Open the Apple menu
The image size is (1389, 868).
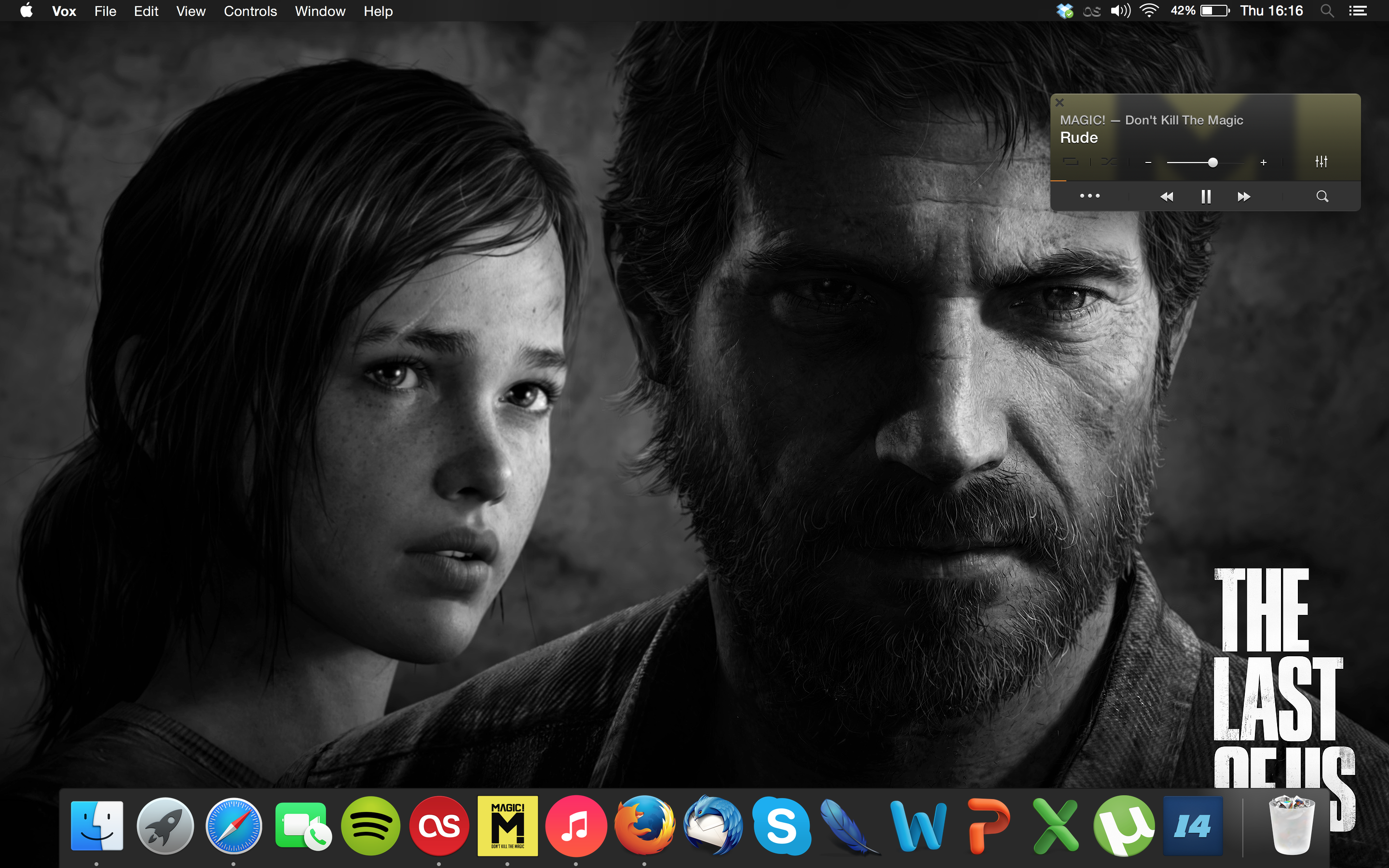pos(27,11)
